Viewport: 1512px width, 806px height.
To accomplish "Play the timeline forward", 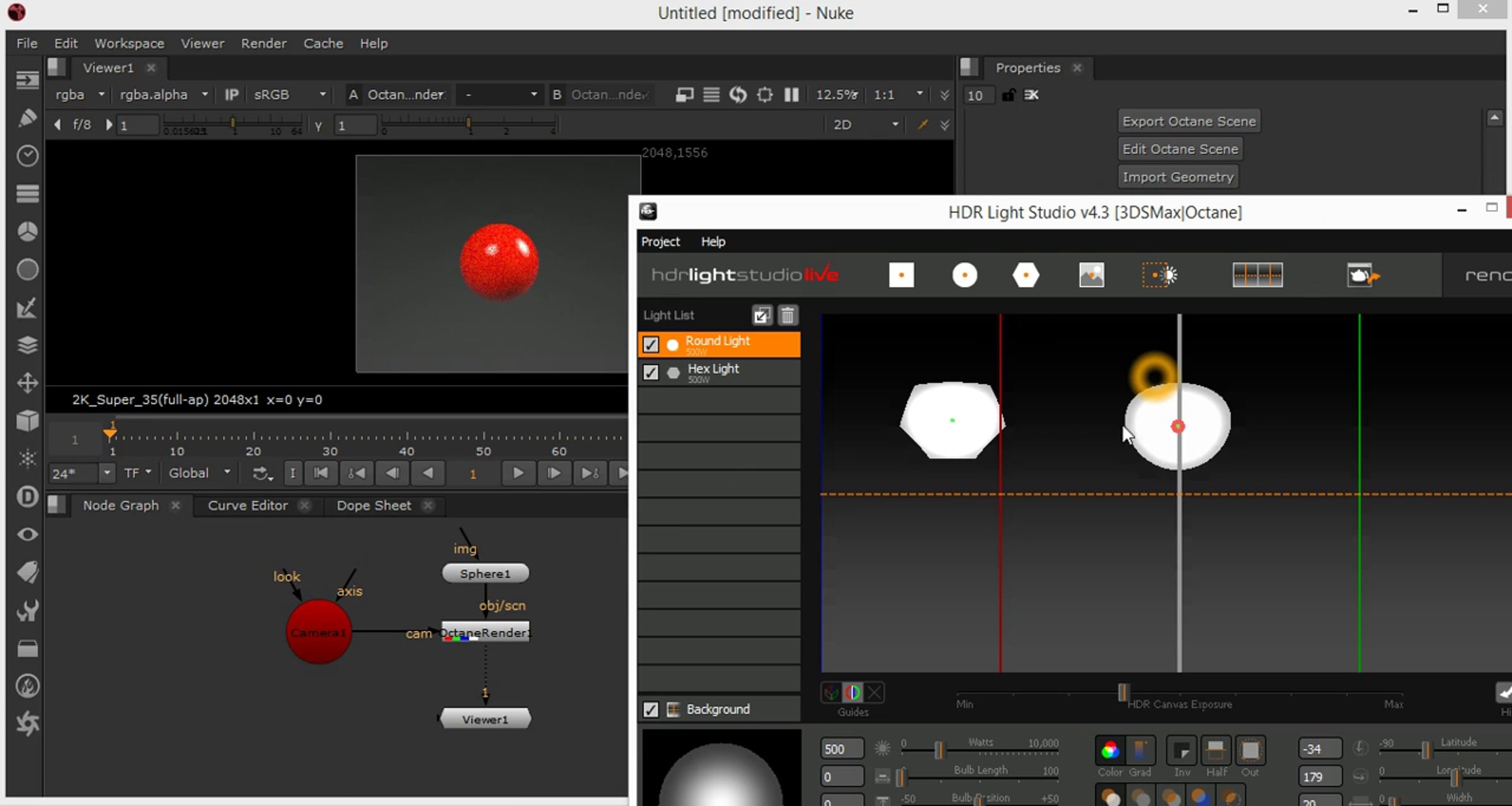I will 518,473.
